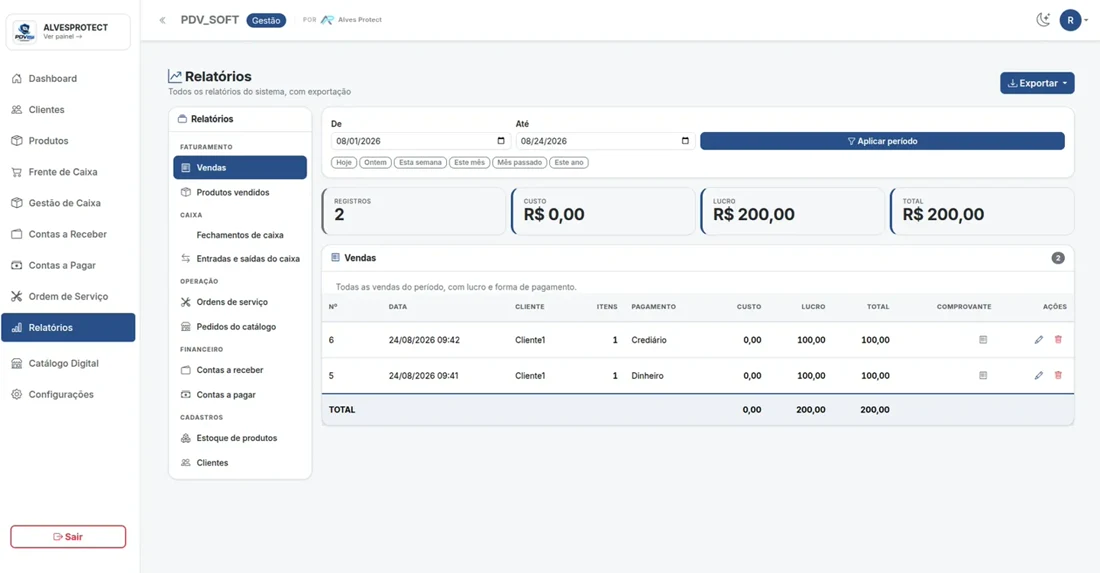Open Frente de Caixa page

coord(68,172)
